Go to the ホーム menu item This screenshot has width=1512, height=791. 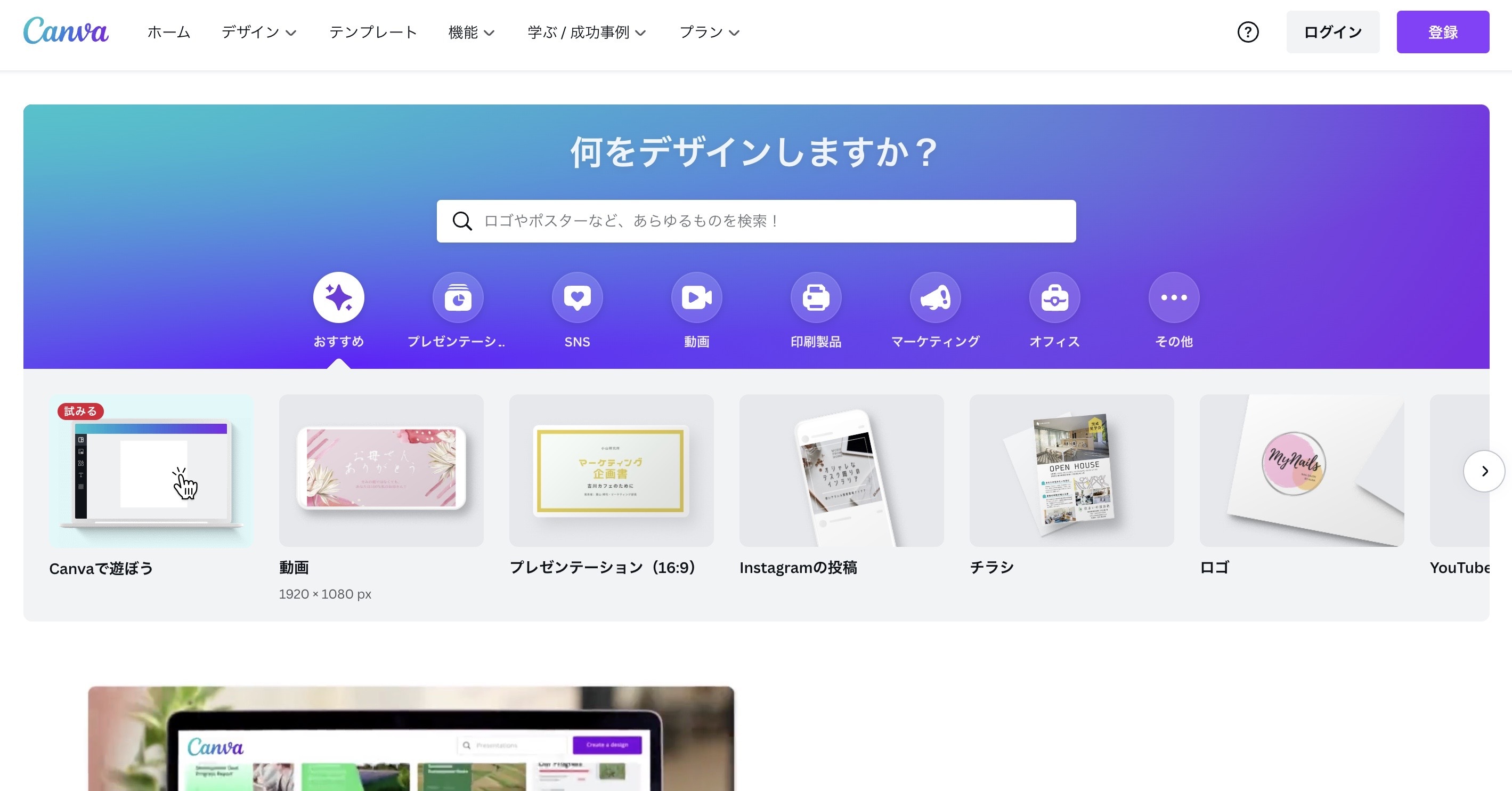(168, 33)
